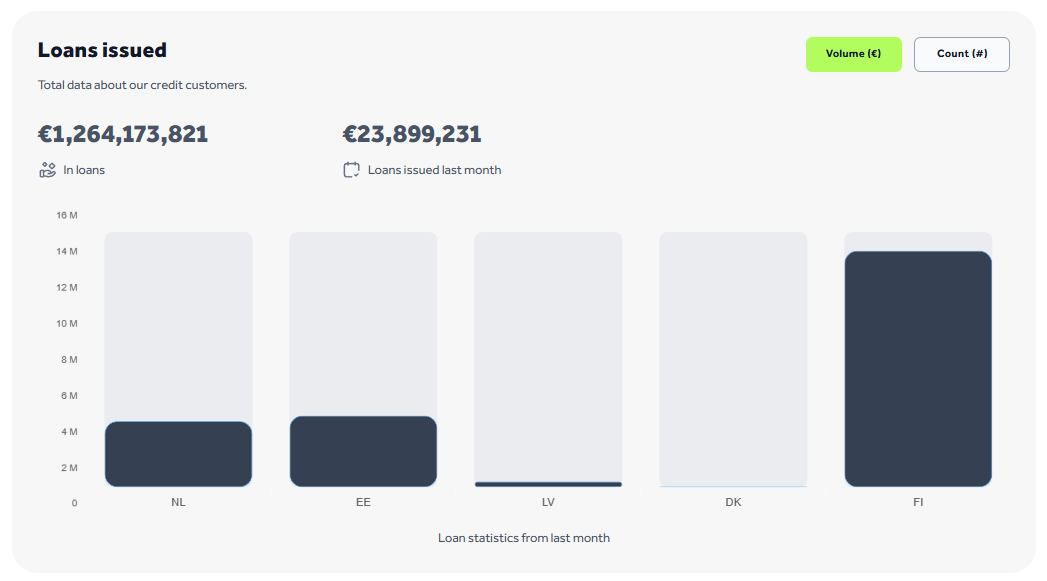
Task: Click the thin LV loan volume bar
Action: coord(548,484)
